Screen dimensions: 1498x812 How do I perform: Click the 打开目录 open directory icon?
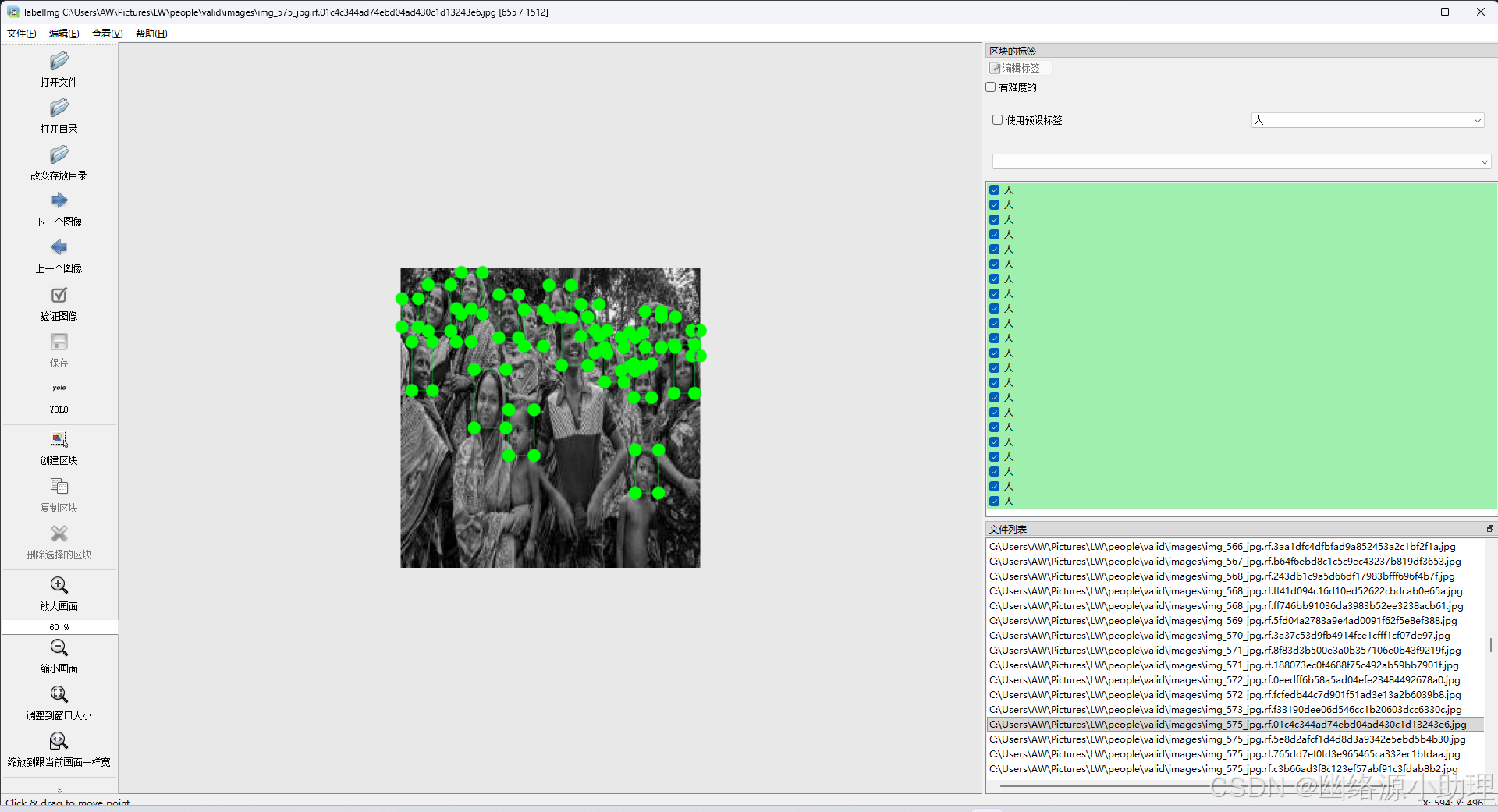pos(59,108)
